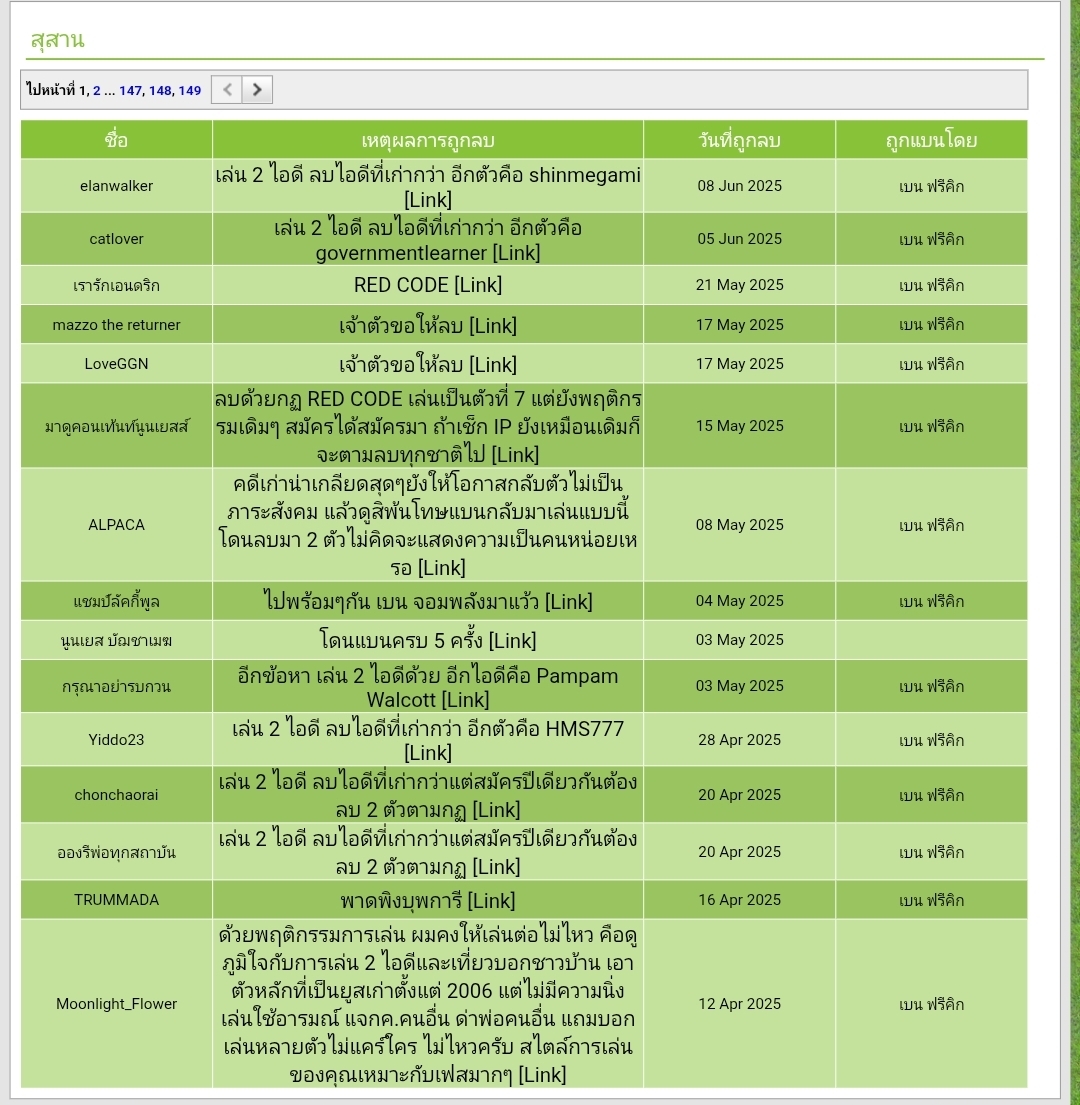Screen dimensions: 1080x1105
Task: Click the ถูกแบนโดย column header
Action: click(x=931, y=140)
